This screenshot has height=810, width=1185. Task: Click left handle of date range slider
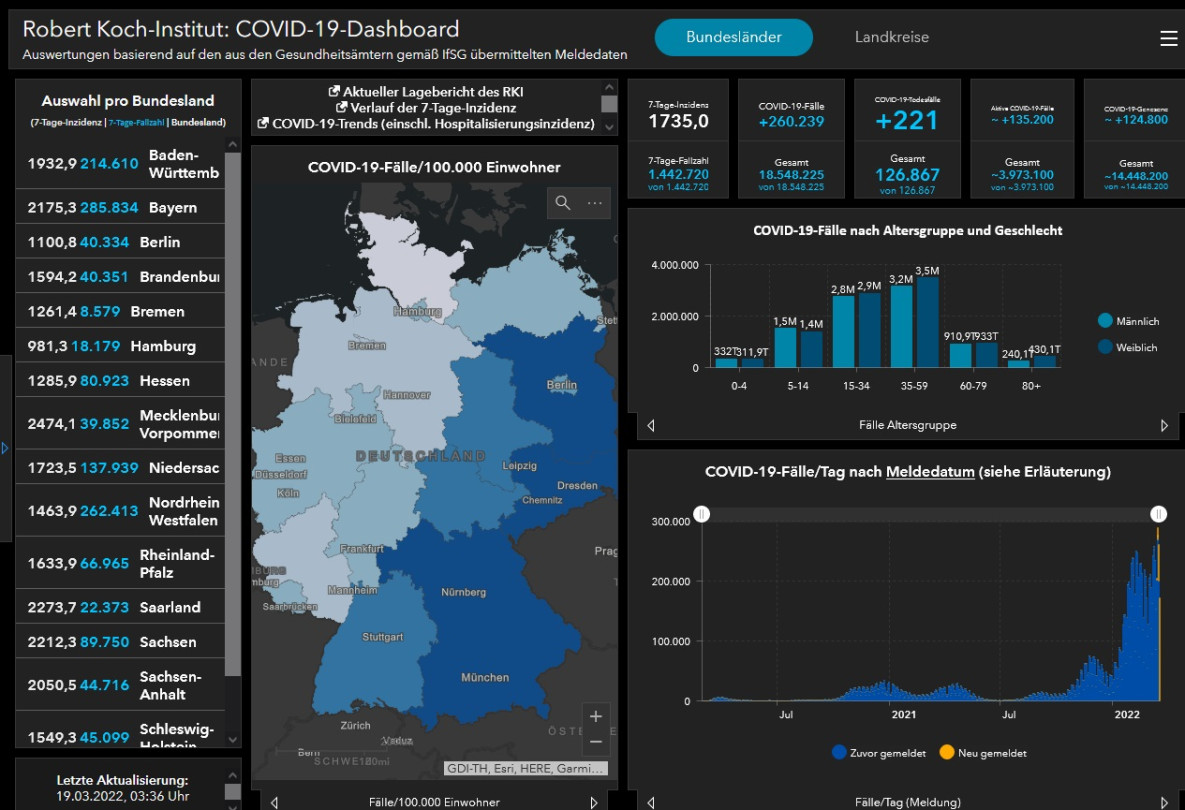click(702, 514)
